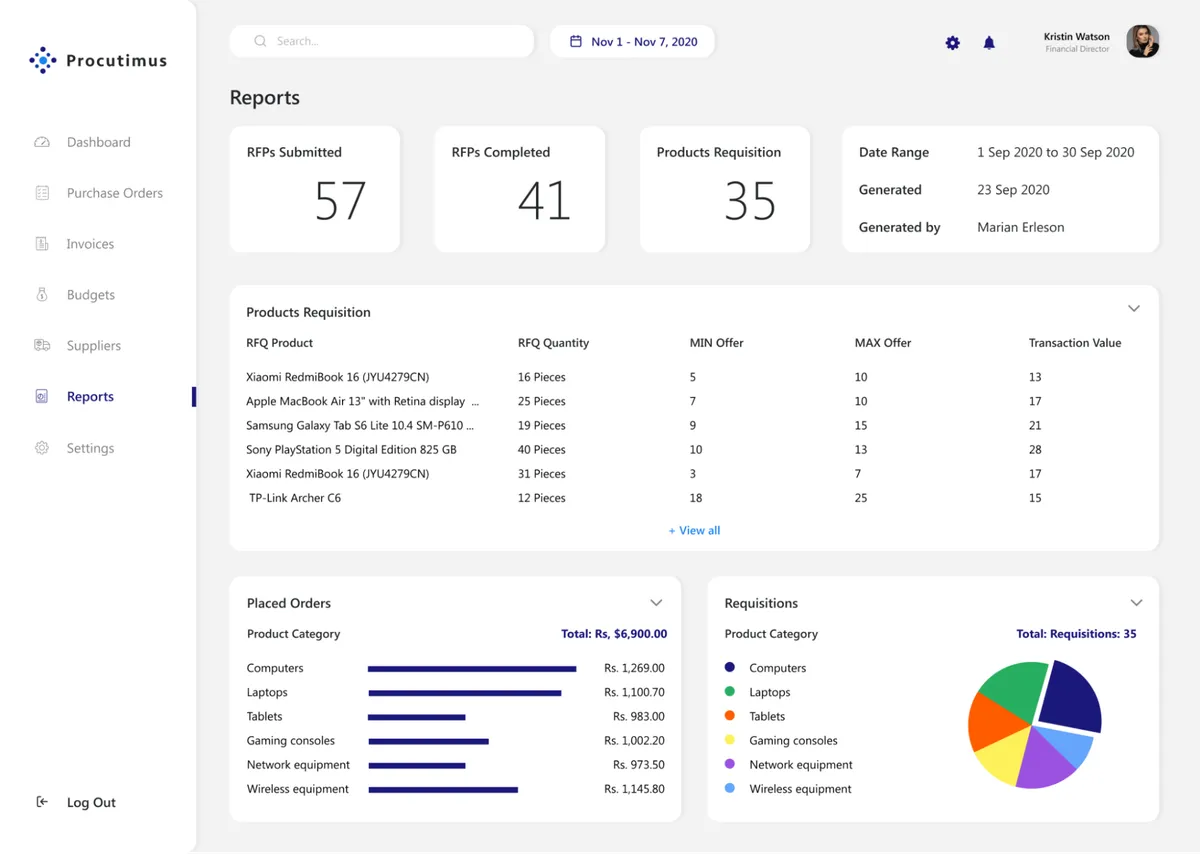Viewport: 1200px width, 854px height.
Task: Click the magnifier icon in search bar
Action: click(260, 41)
